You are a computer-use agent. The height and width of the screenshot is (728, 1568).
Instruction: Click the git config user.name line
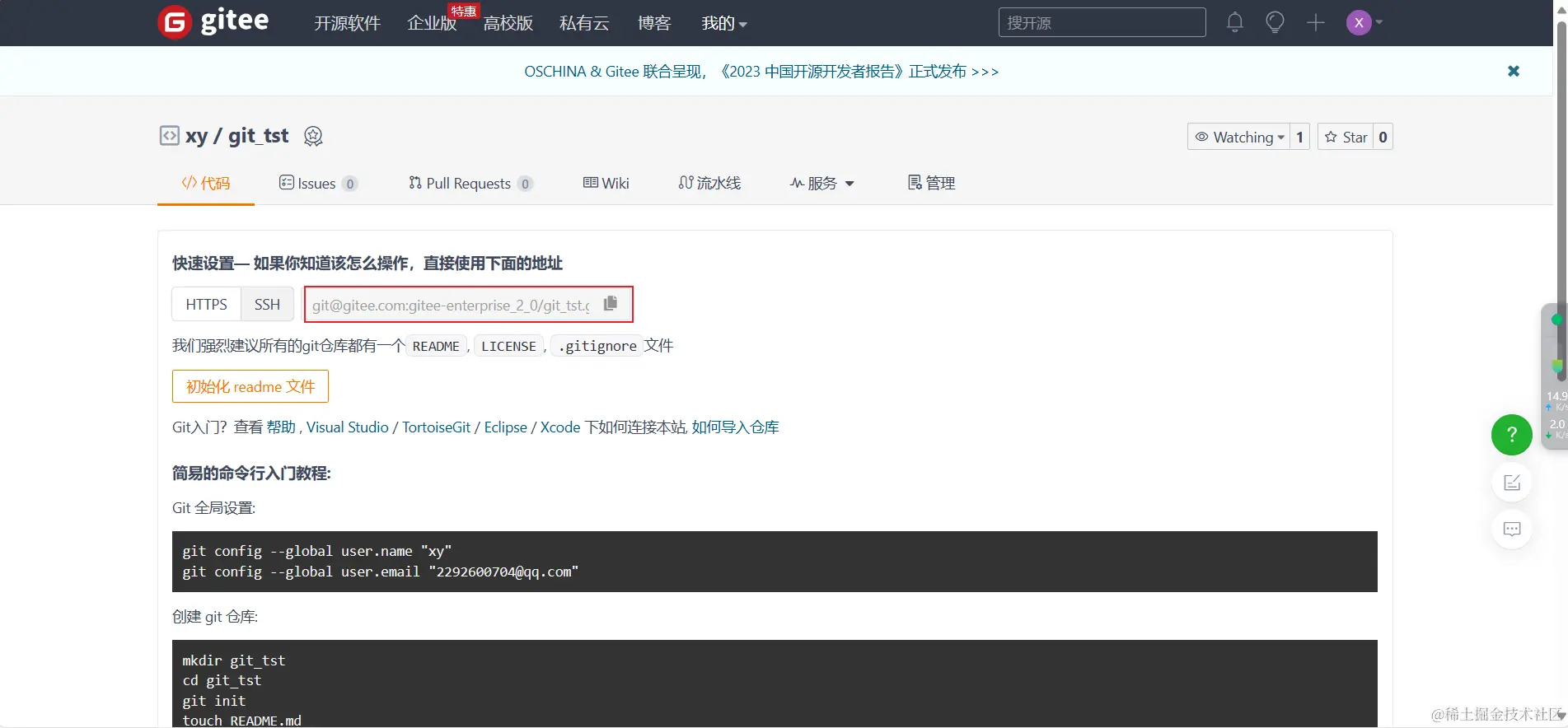[x=317, y=551]
